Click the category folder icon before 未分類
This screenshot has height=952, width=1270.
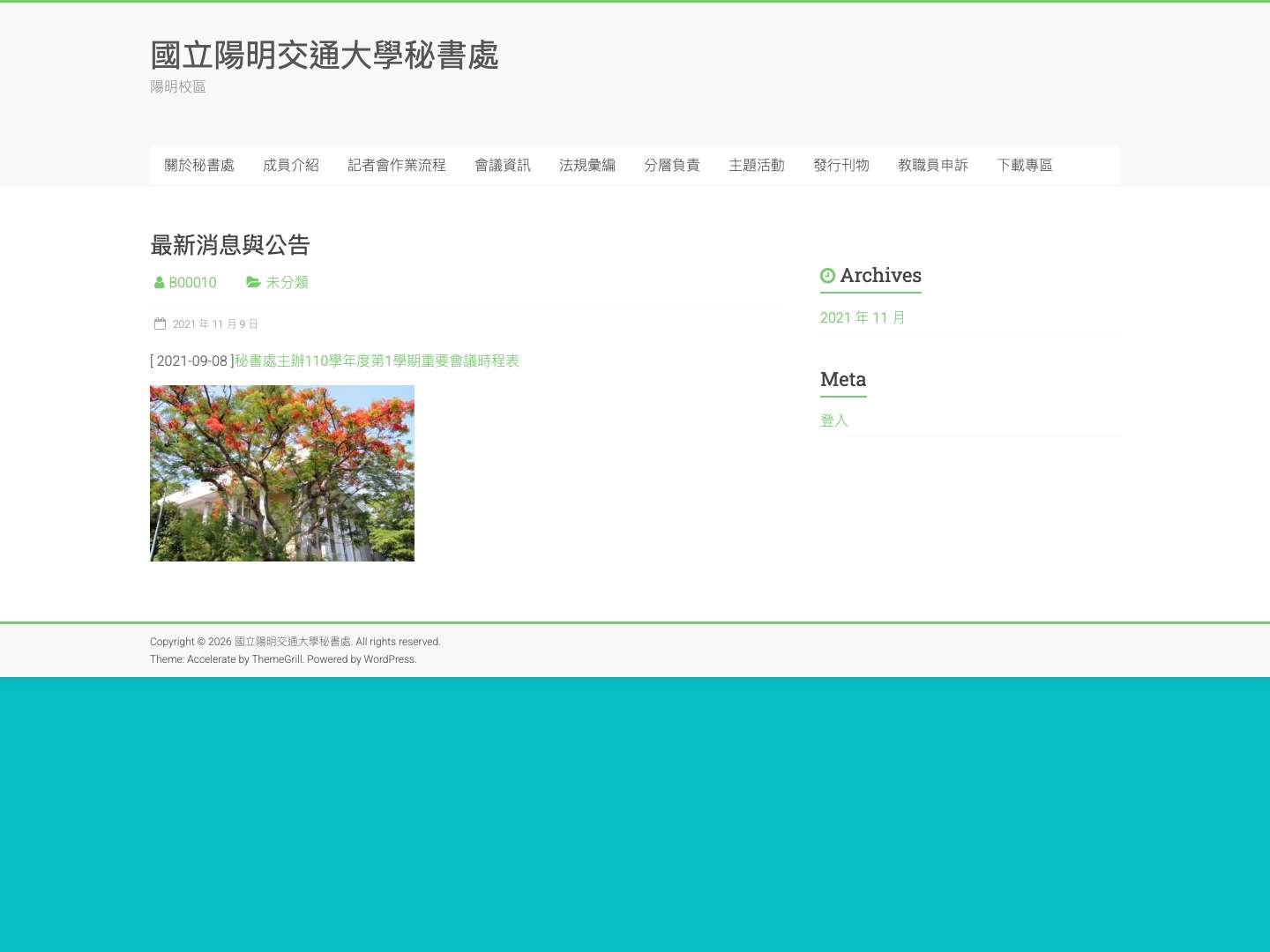[254, 282]
